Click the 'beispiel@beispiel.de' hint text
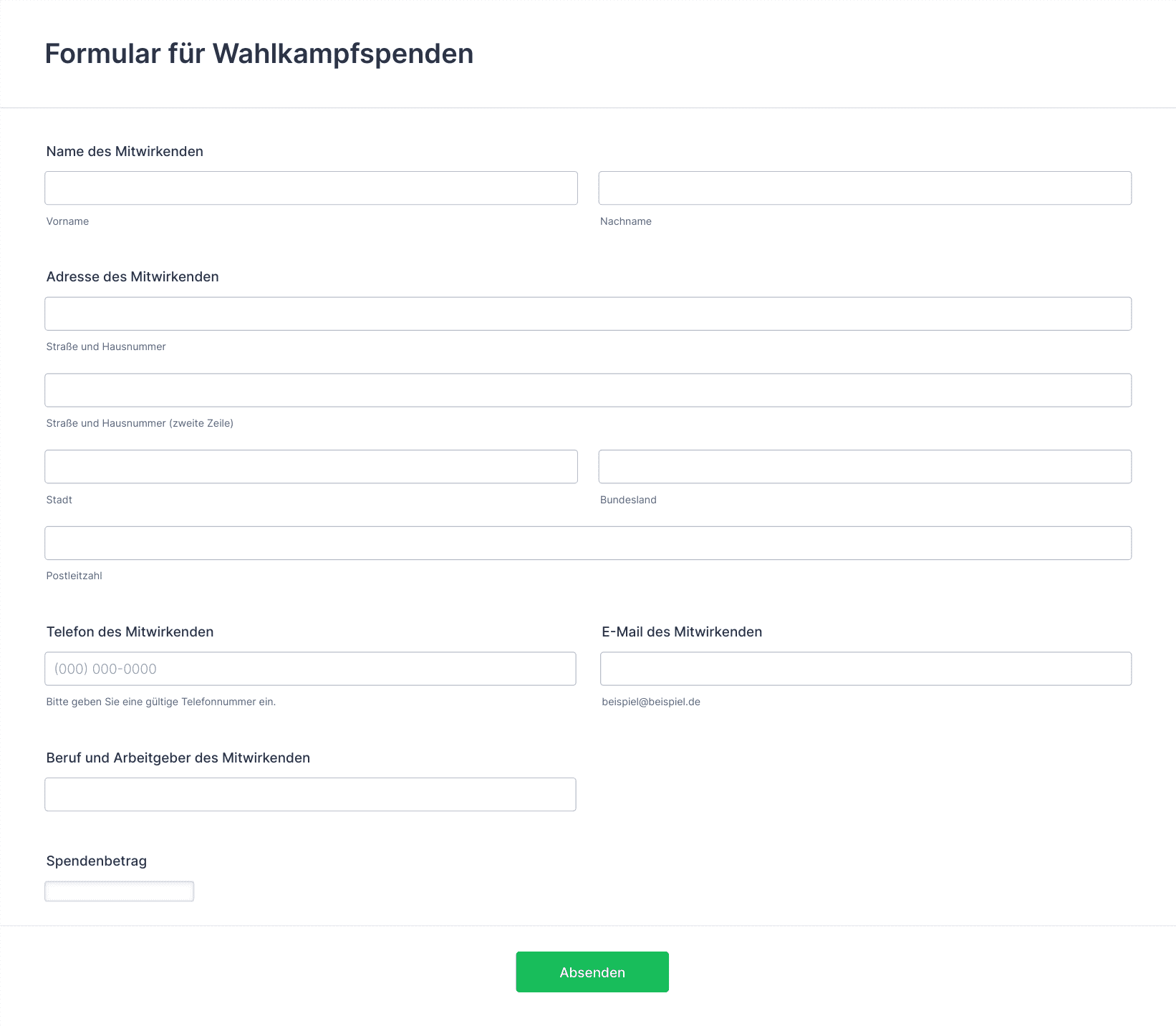This screenshot has height=1026, width=1176. (651, 702)
